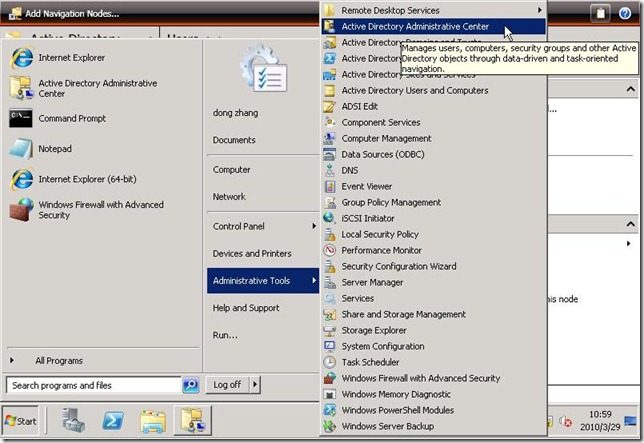Open Internet Explorer from pinned list icon

pos(21,58)
